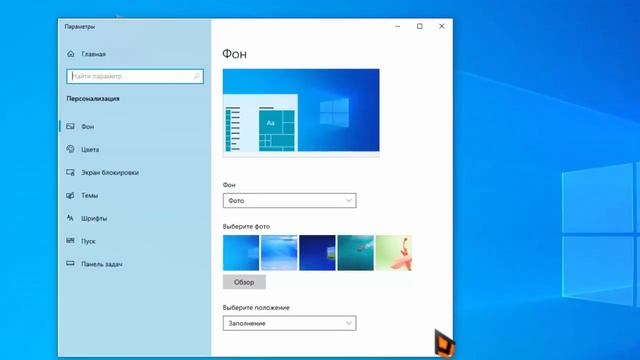Click the themes icon beside Темы
The image size is (640, 360).
[70, 195]
